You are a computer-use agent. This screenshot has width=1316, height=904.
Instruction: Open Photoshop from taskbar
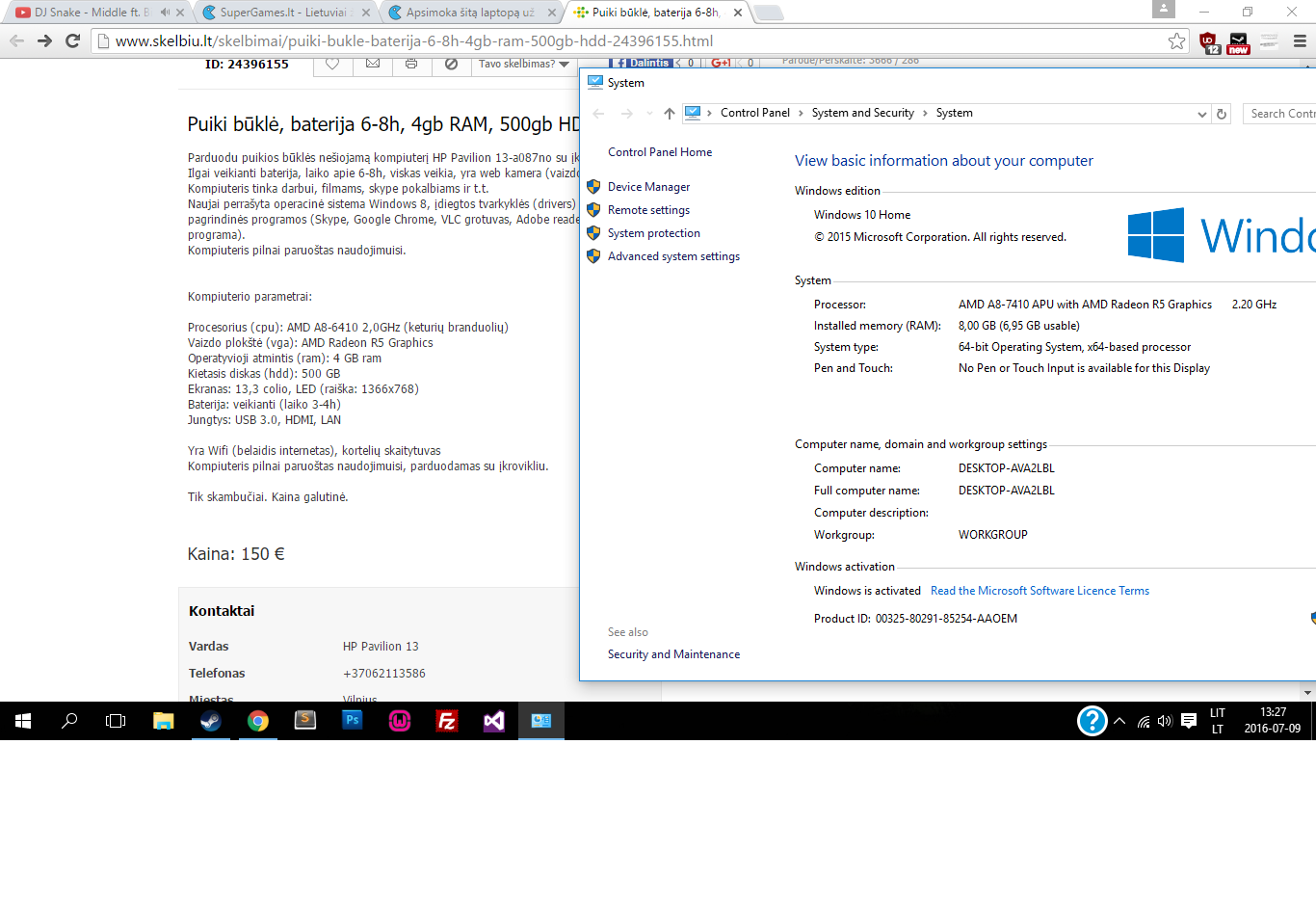[352, 721]
